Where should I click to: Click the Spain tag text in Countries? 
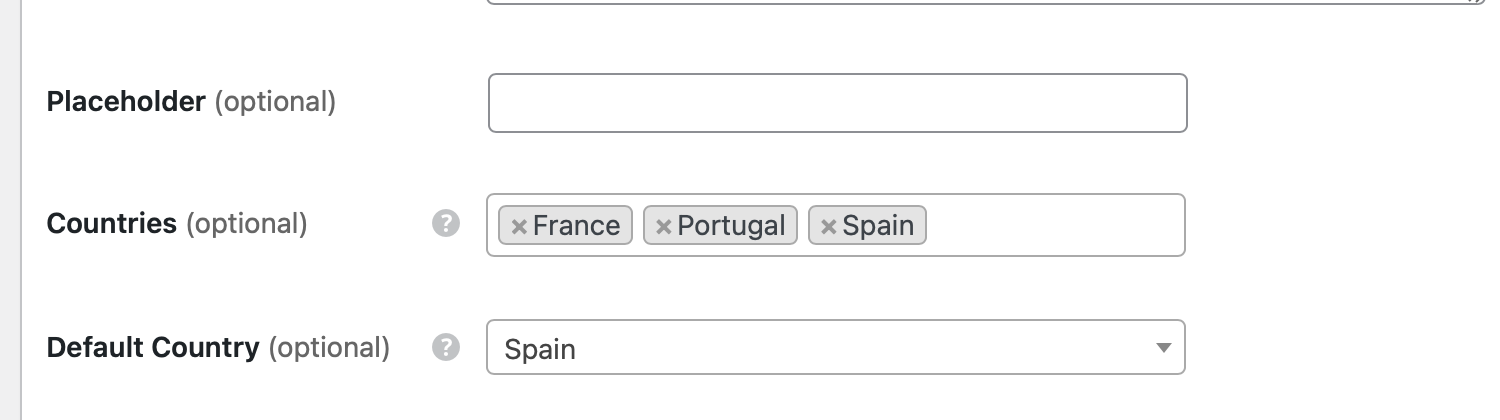878,226
